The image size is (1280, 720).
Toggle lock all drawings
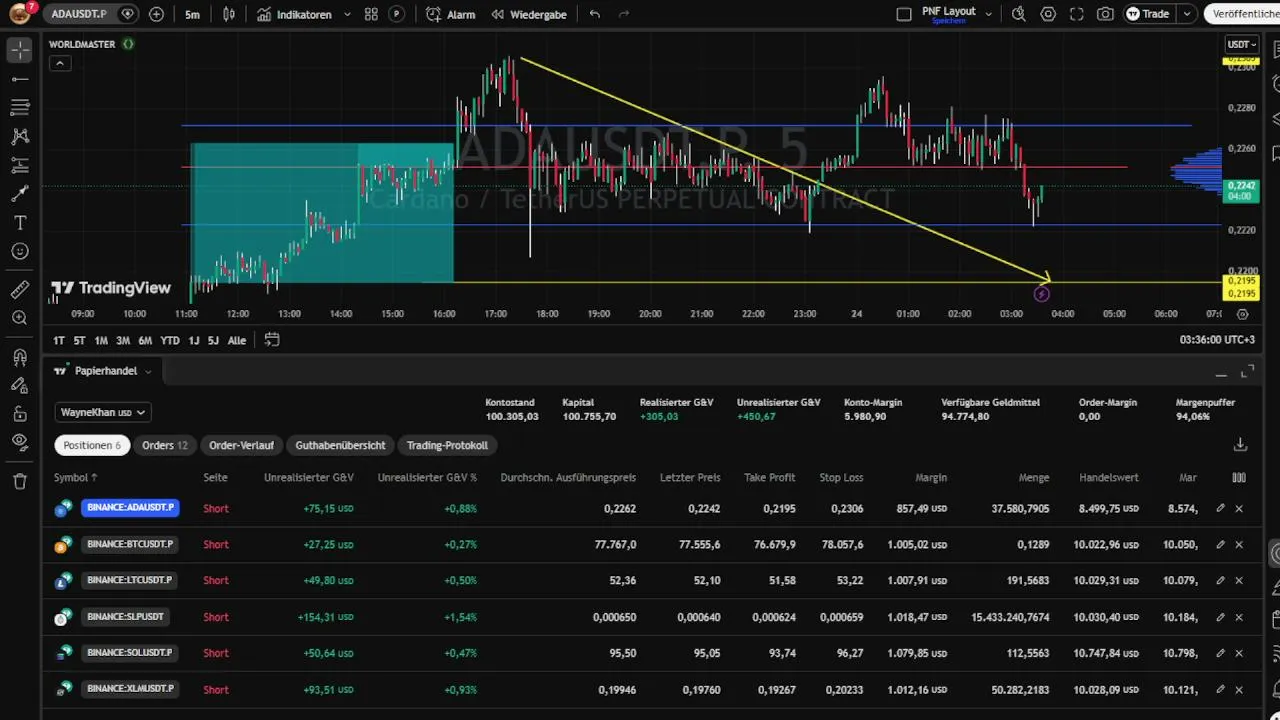click(20, 414)
